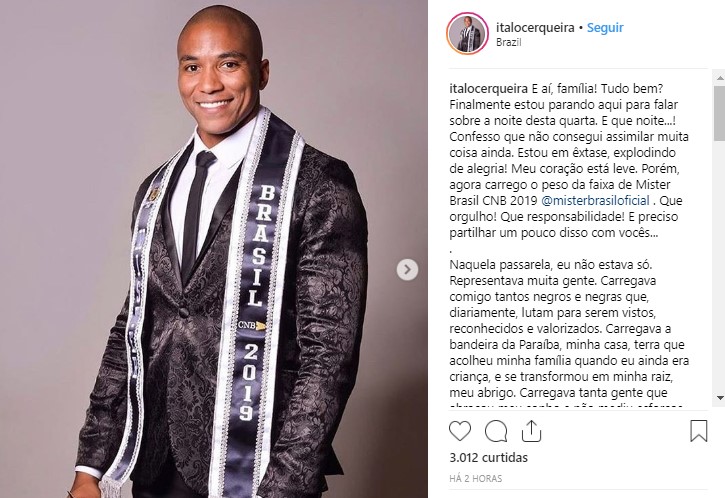Like the post with the heart icon

(x=460, y=431)
